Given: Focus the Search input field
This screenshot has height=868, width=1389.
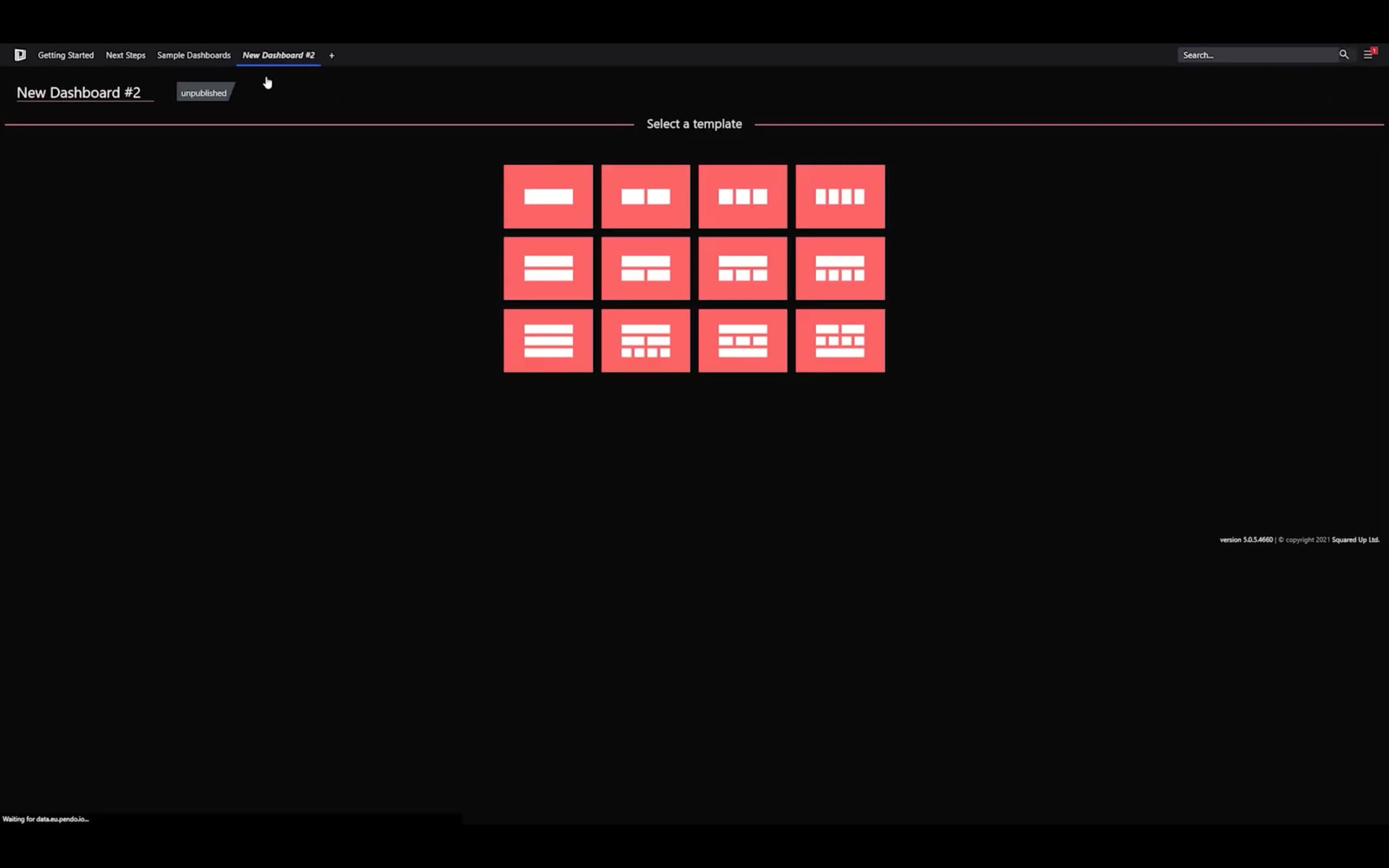Looking at the screenshot, I should [1258, 55].
